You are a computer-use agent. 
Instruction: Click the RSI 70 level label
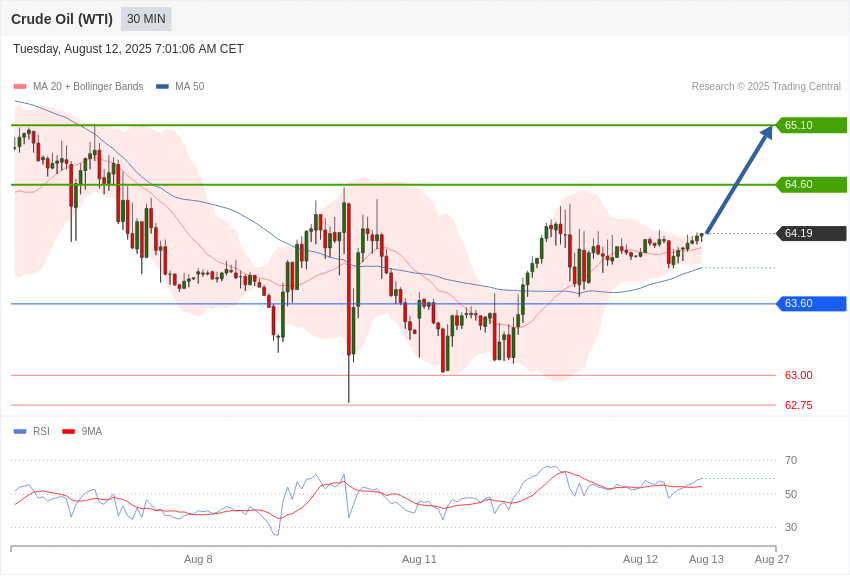pos(791,461)
